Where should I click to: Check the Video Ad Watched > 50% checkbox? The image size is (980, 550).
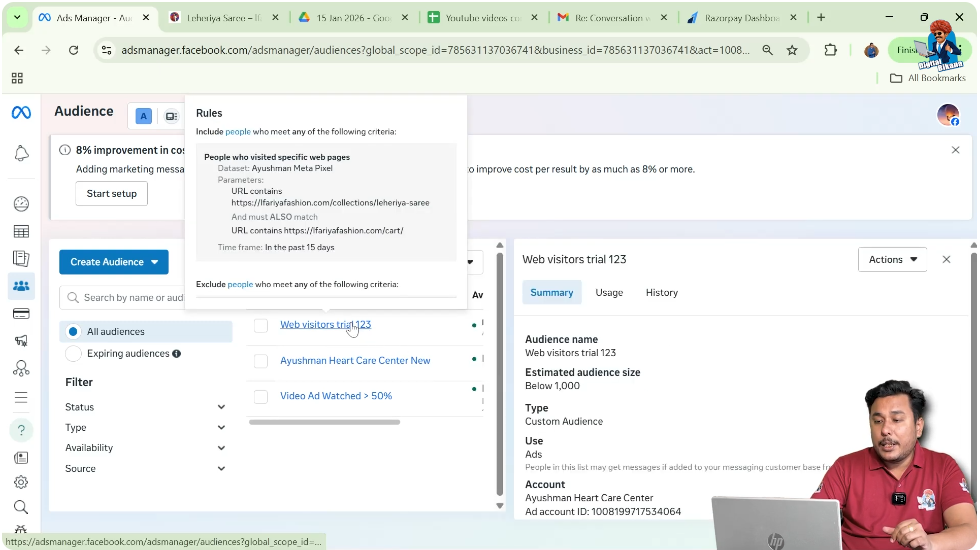pyautogui.click(x=261, y=396)
